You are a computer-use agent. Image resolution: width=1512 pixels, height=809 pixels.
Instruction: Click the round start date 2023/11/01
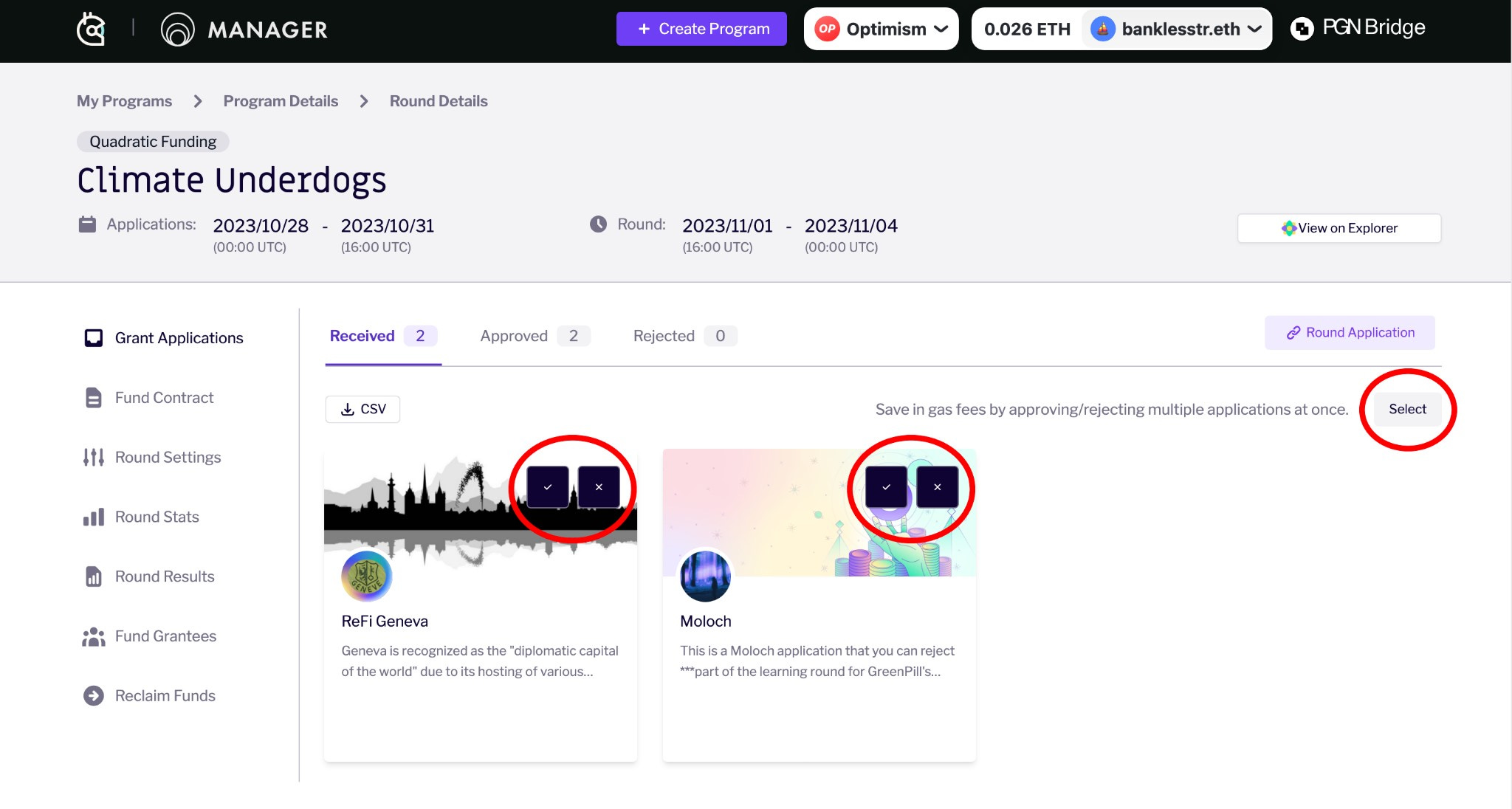tap(727, 226)
